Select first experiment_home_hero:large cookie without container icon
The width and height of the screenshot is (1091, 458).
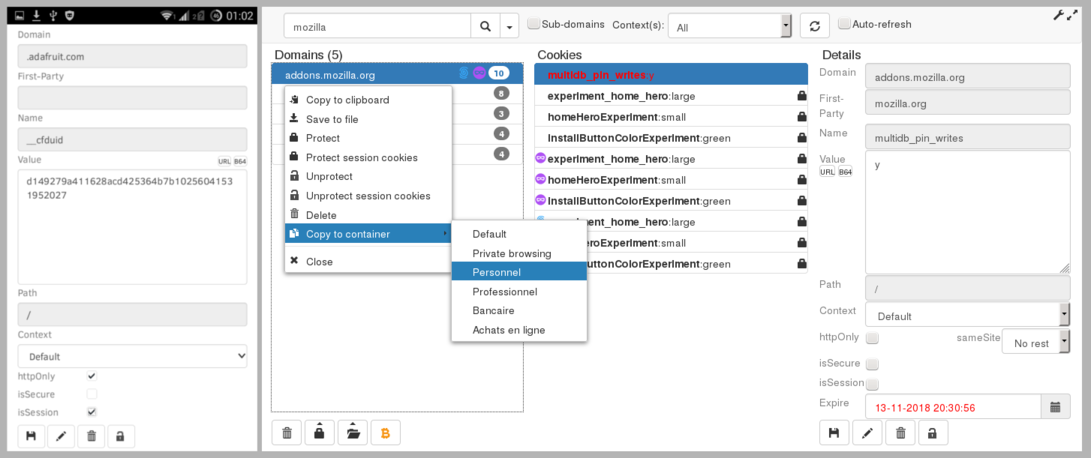(671, 96)
